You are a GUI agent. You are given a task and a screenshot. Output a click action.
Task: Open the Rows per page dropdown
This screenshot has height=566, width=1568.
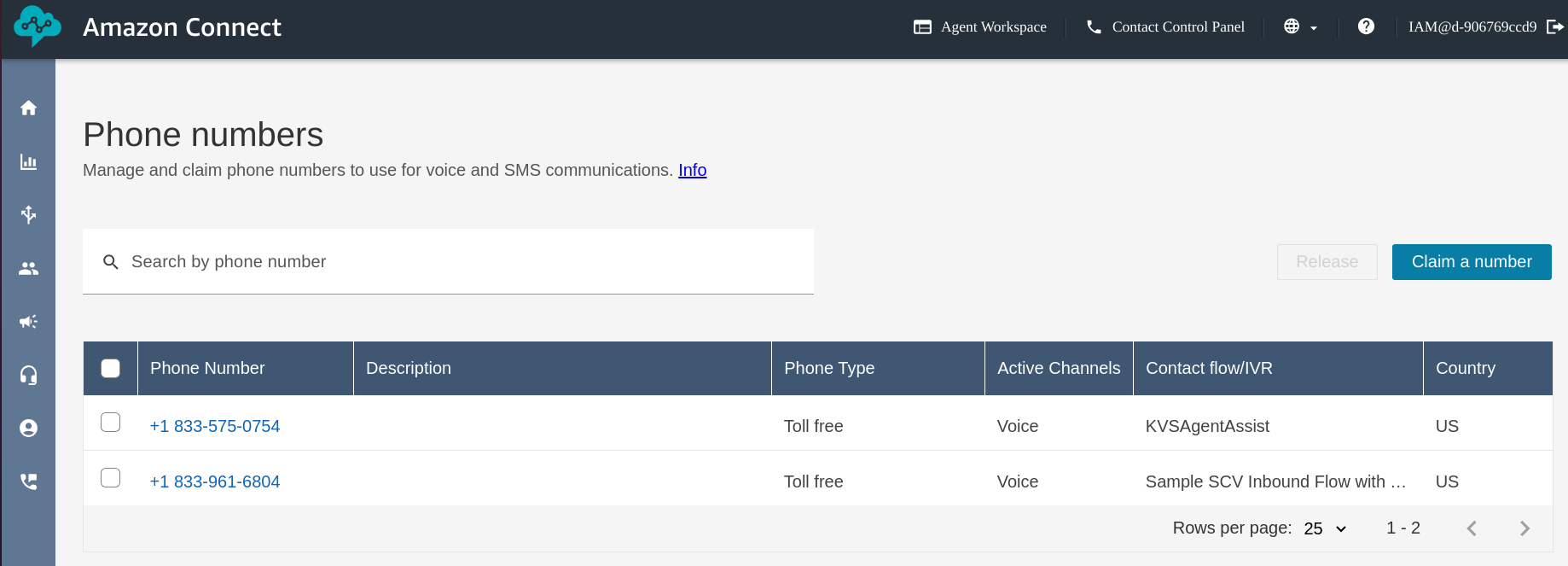(1325, 528)
